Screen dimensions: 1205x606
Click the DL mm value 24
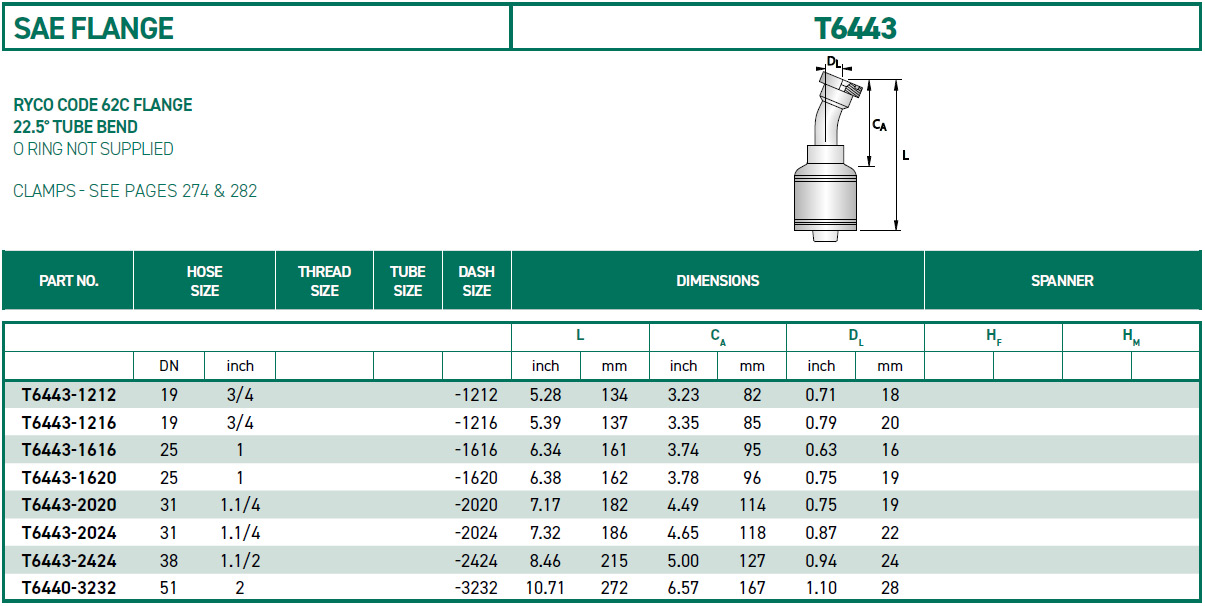tap(890, 560)
